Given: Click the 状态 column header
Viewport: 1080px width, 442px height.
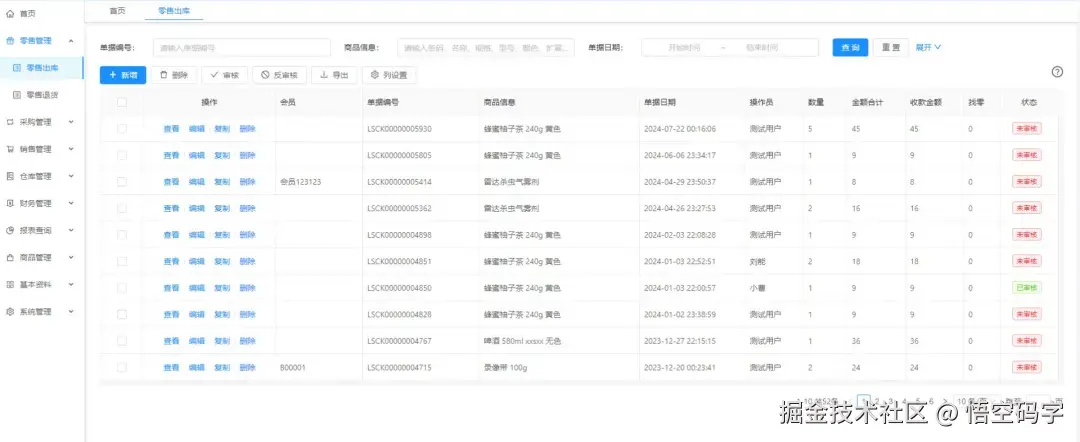Looking at the screenshot, I should click(x=1029, y=102).
